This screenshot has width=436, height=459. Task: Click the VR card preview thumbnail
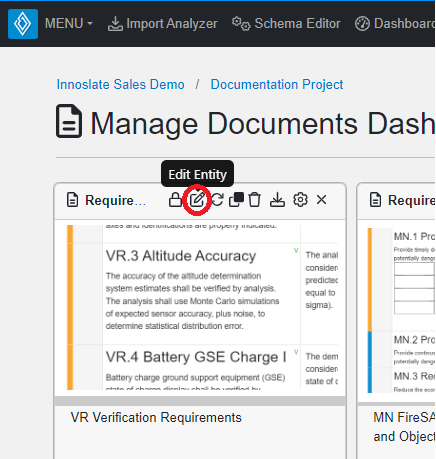(202, 307)
